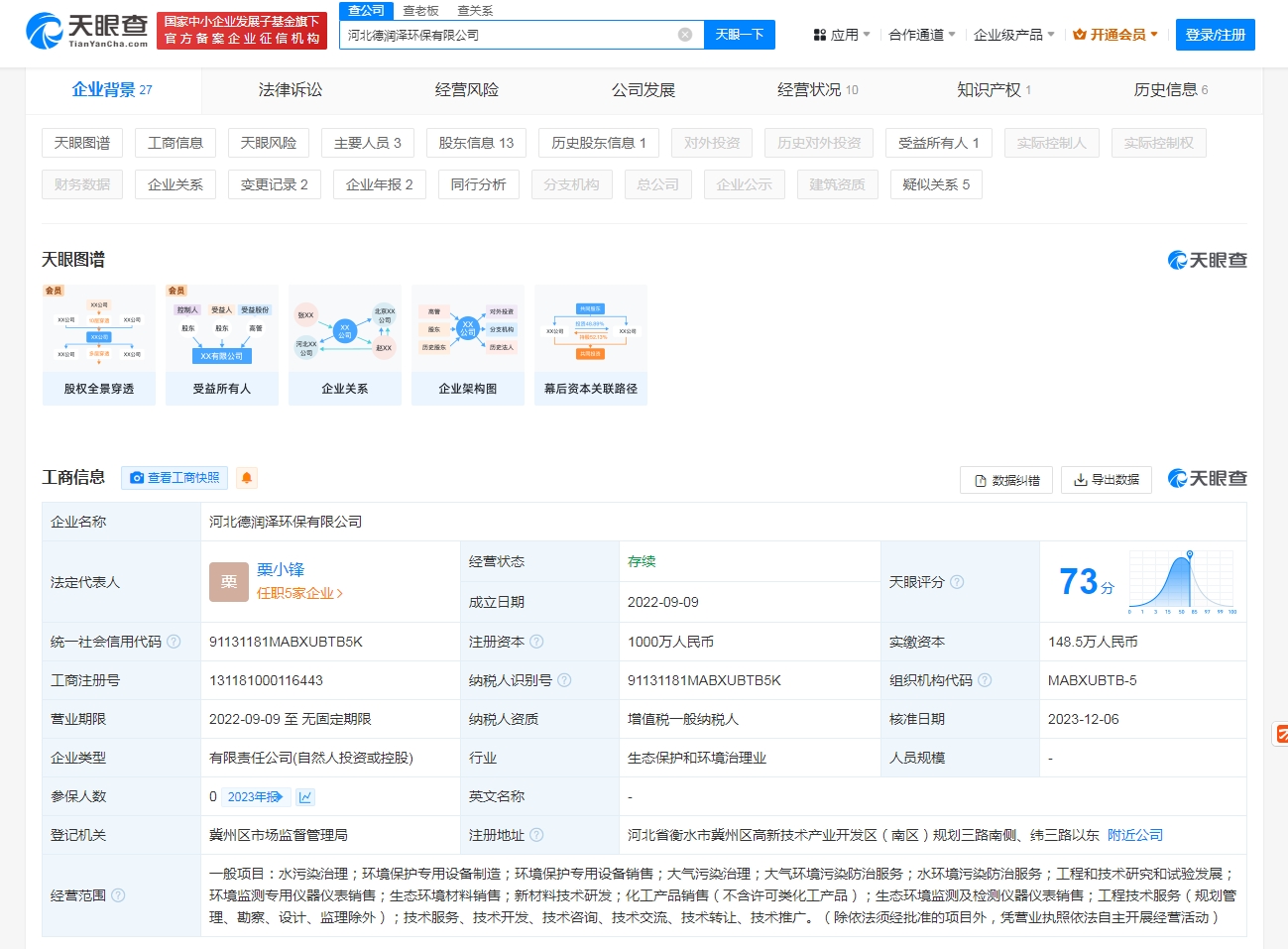Click help icon next to 组织机构代码

click(985, 680)
